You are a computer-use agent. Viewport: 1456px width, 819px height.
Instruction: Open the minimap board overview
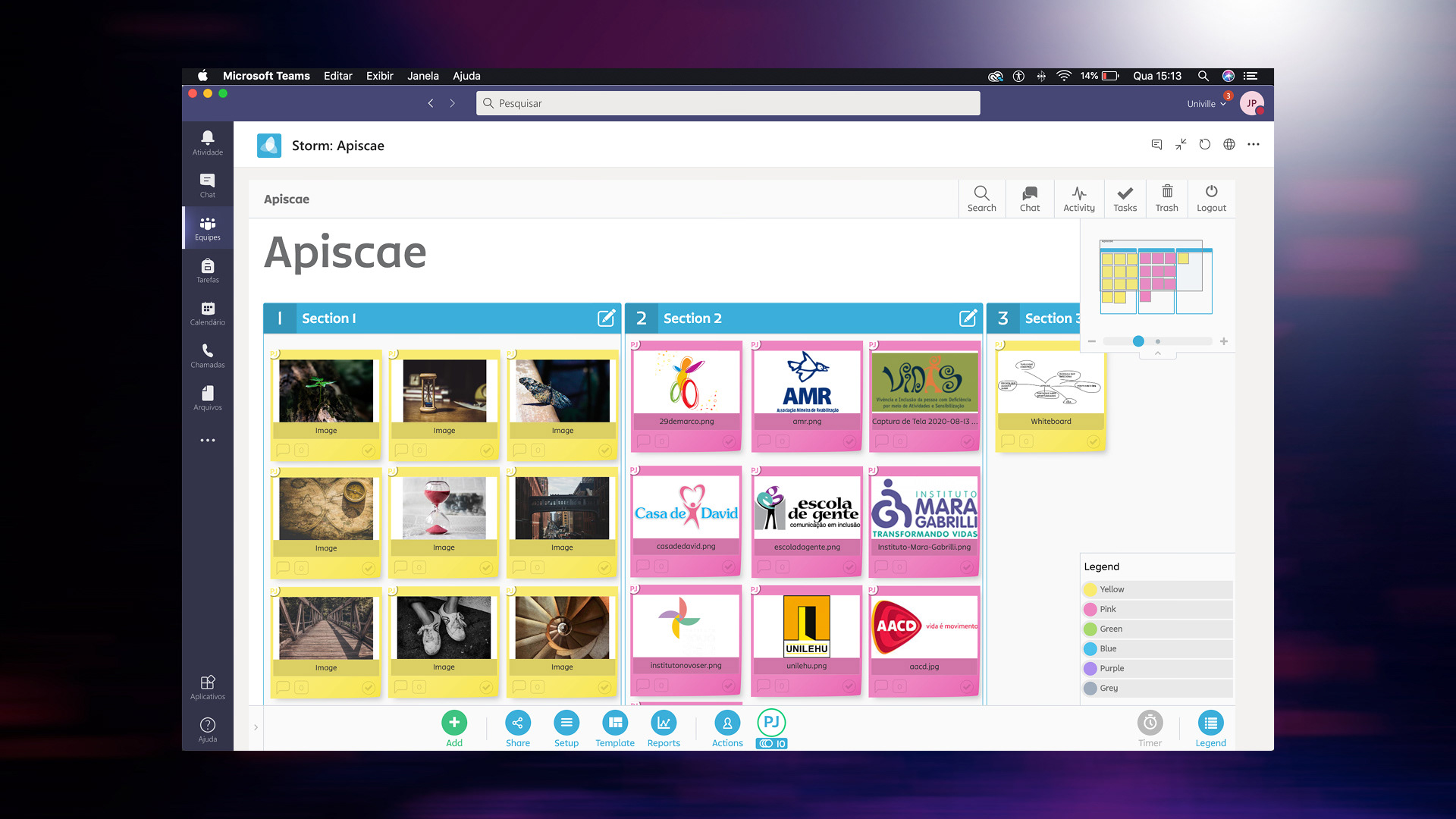(1156, 278)
